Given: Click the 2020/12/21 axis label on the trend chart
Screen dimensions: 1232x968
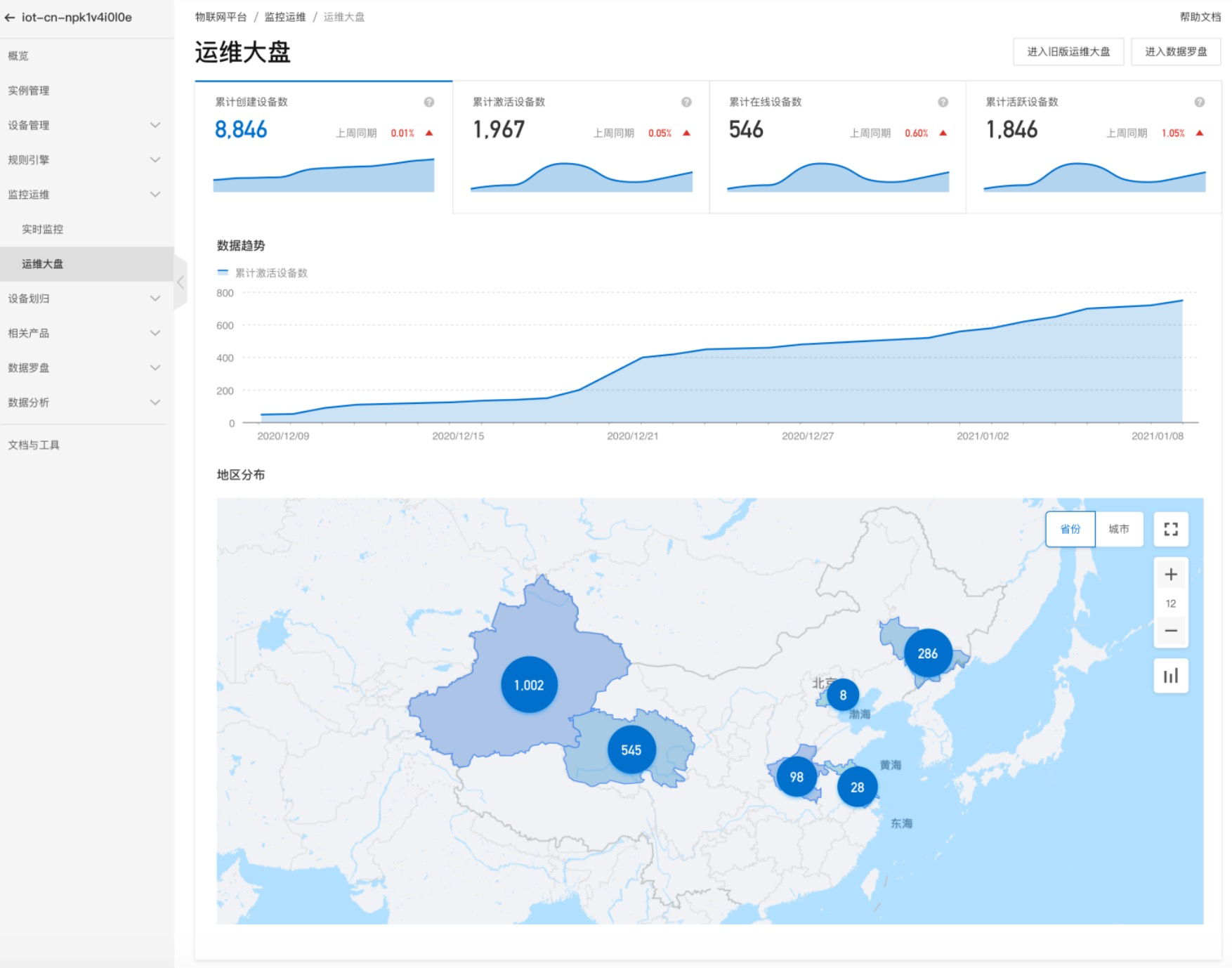Looking at the screenshot, I should (632, 436).
